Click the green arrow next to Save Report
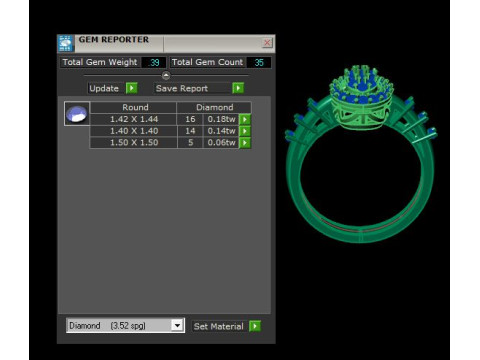Image resolution: width=480 pixels, height=360 pixels. (238, 88)
